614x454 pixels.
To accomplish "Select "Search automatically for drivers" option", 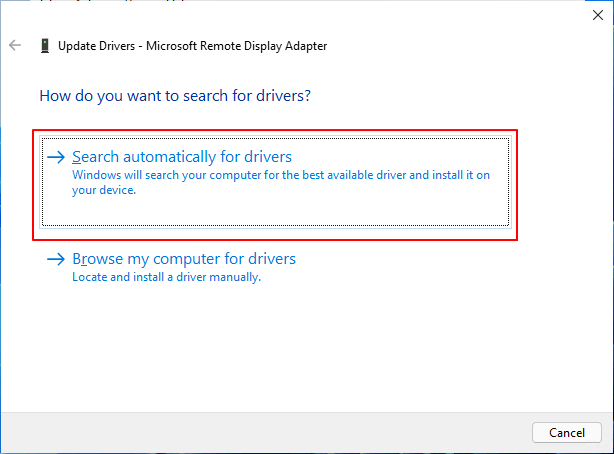I will tap(181, 157).
